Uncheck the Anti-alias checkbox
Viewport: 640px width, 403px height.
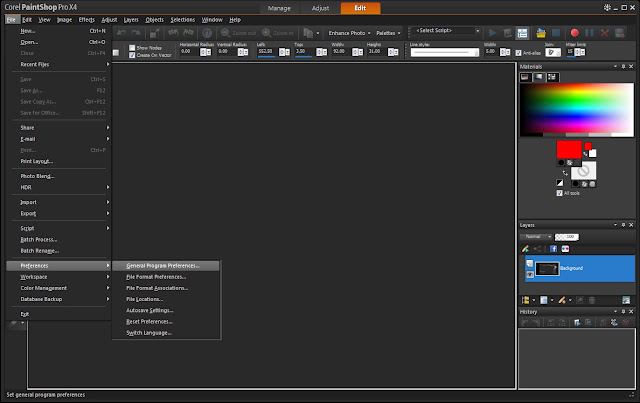click(x=518, y=53)
